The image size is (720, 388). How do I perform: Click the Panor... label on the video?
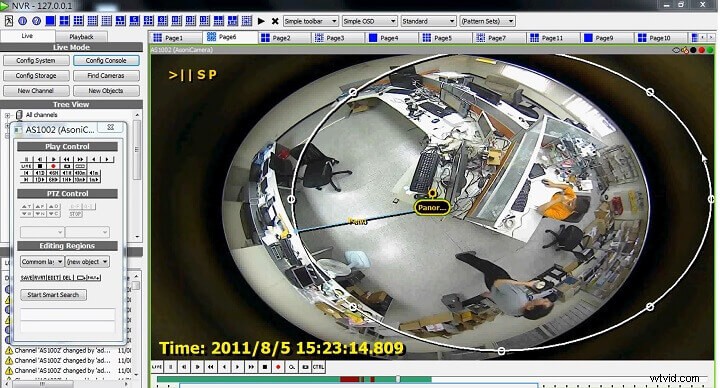coord(432,208)
